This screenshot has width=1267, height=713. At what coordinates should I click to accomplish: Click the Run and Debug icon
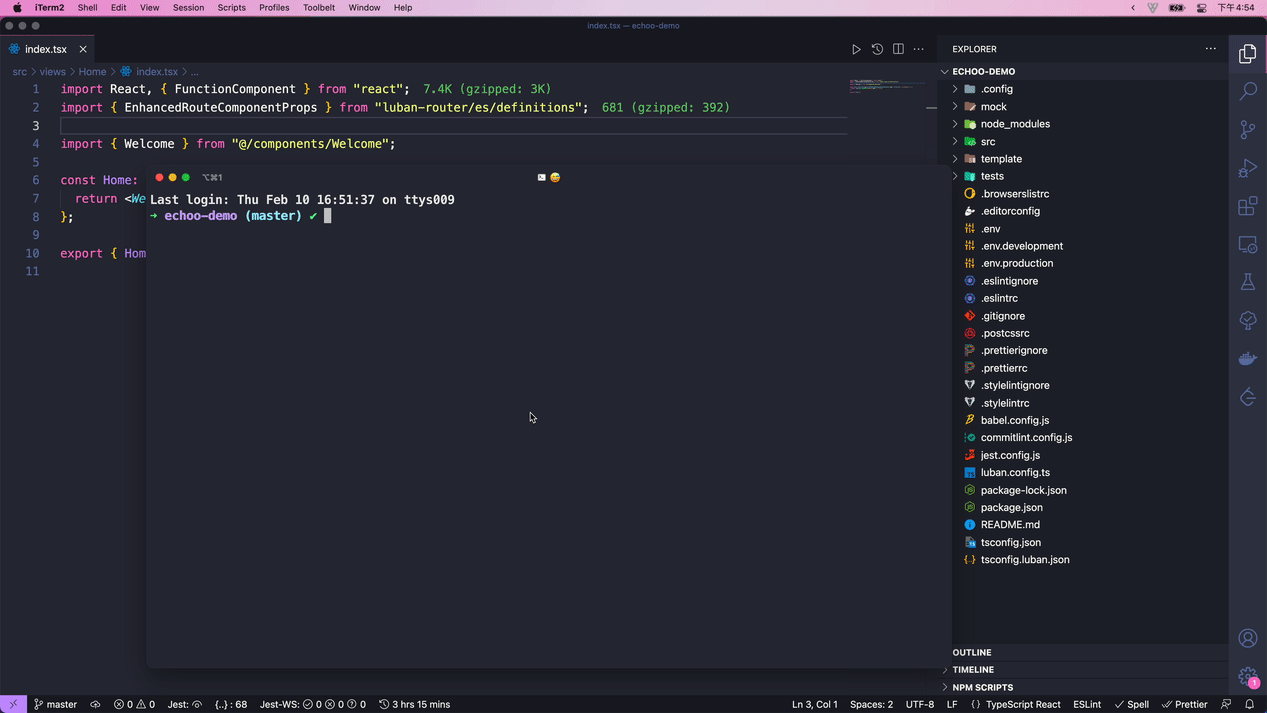[x=1247, y=169]
